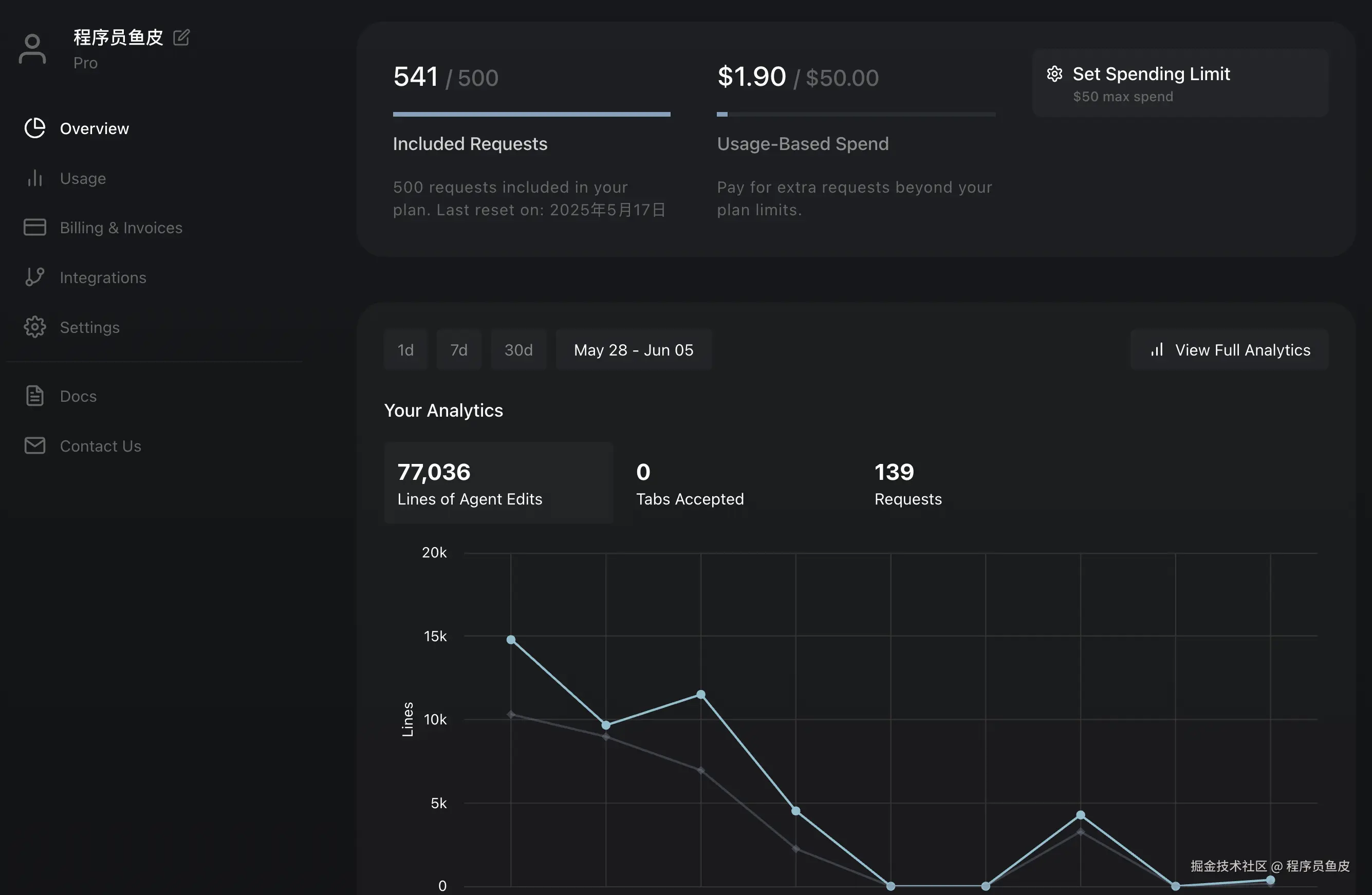Click the Integrations branch icon

(34, 277)
